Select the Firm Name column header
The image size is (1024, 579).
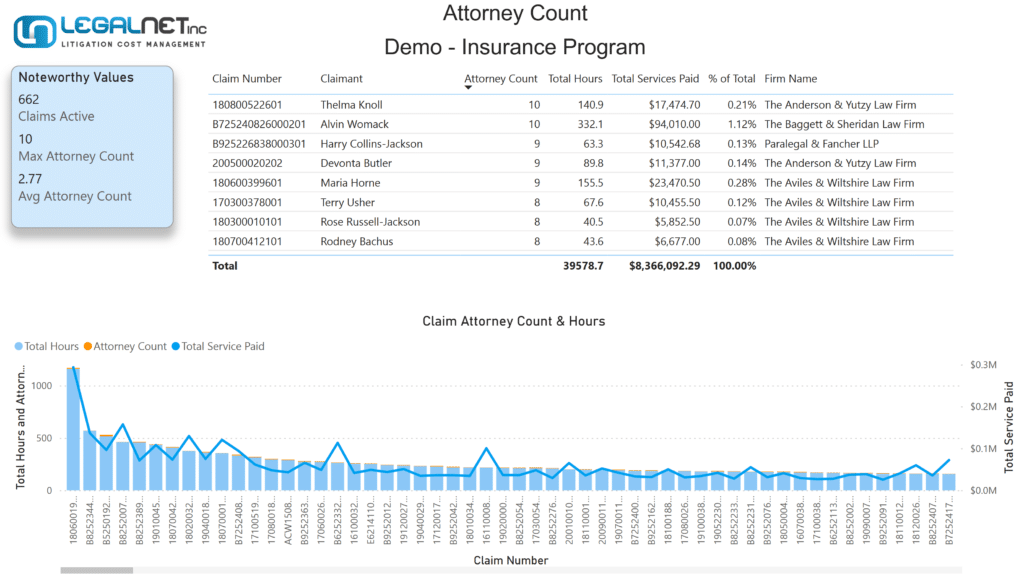pos(790,78)
